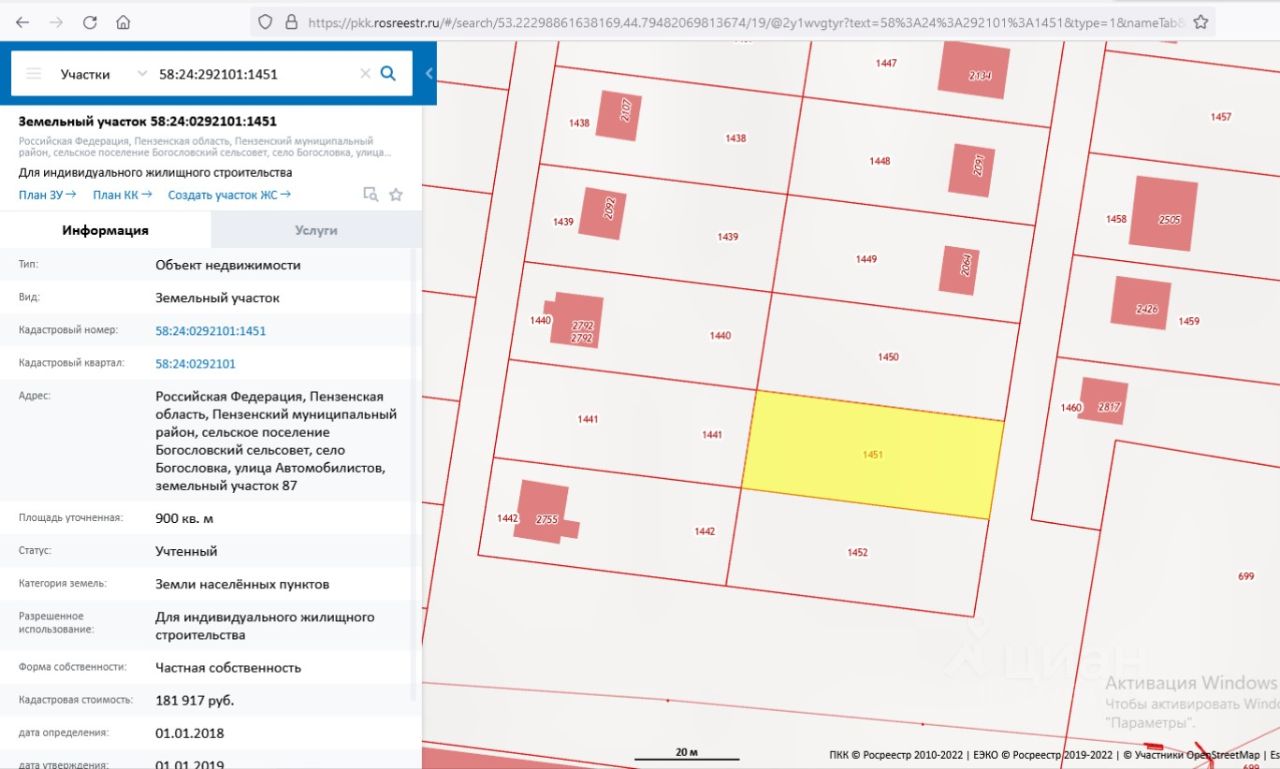Open the План ЗУ link
This screenshot has width=1280, height=769.
47,195
